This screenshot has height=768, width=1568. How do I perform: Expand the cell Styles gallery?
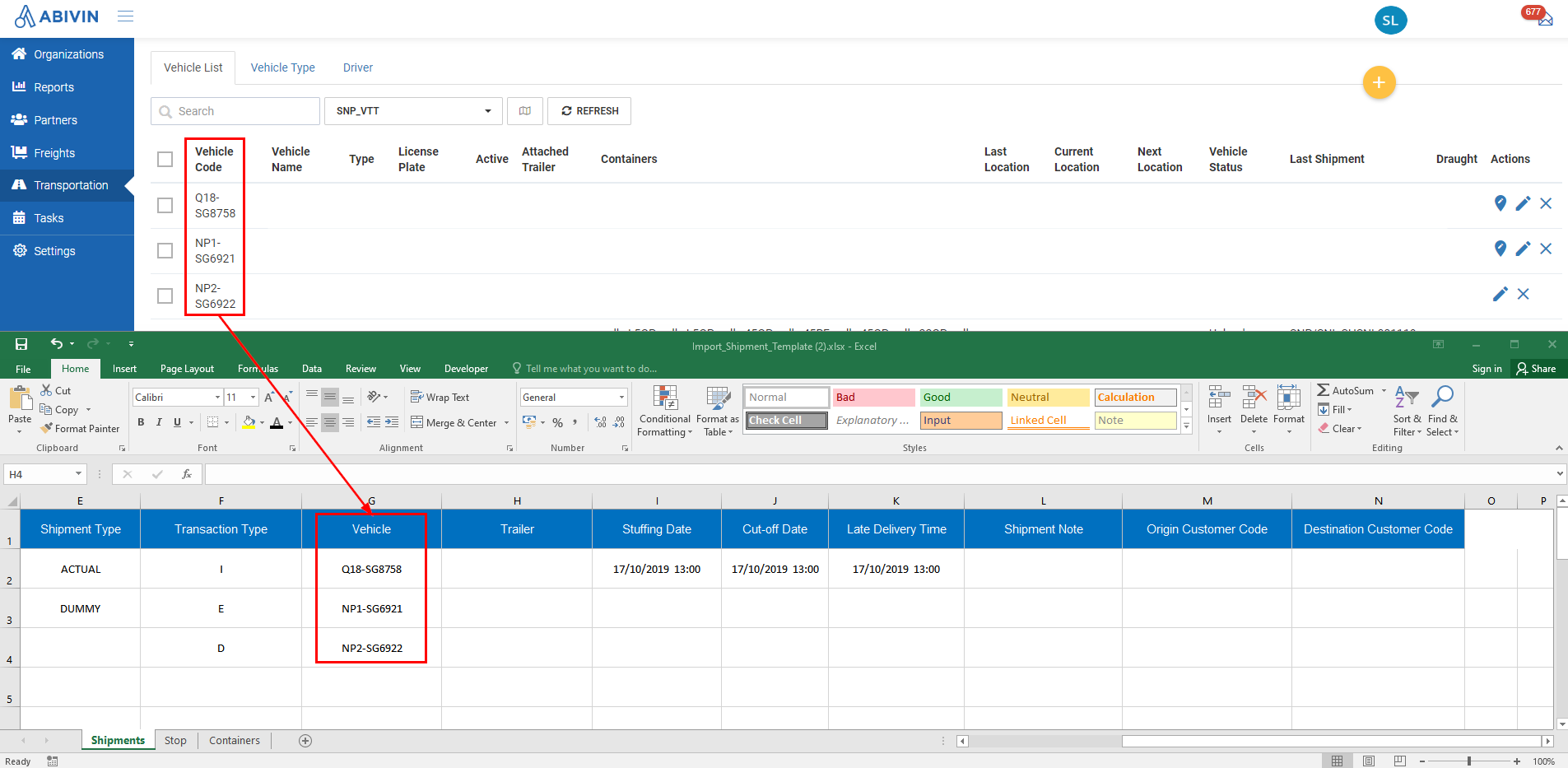coord(1186,426)
